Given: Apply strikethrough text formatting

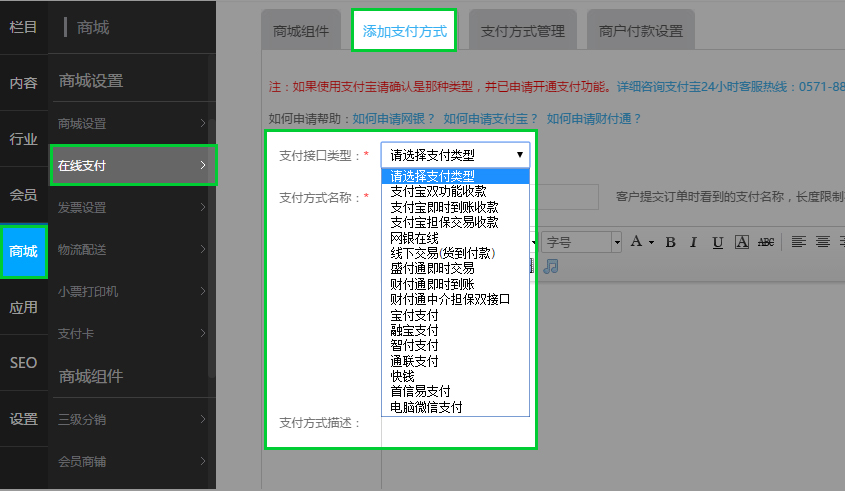Looking at the screenshot, I should click(x=766, y=242).
